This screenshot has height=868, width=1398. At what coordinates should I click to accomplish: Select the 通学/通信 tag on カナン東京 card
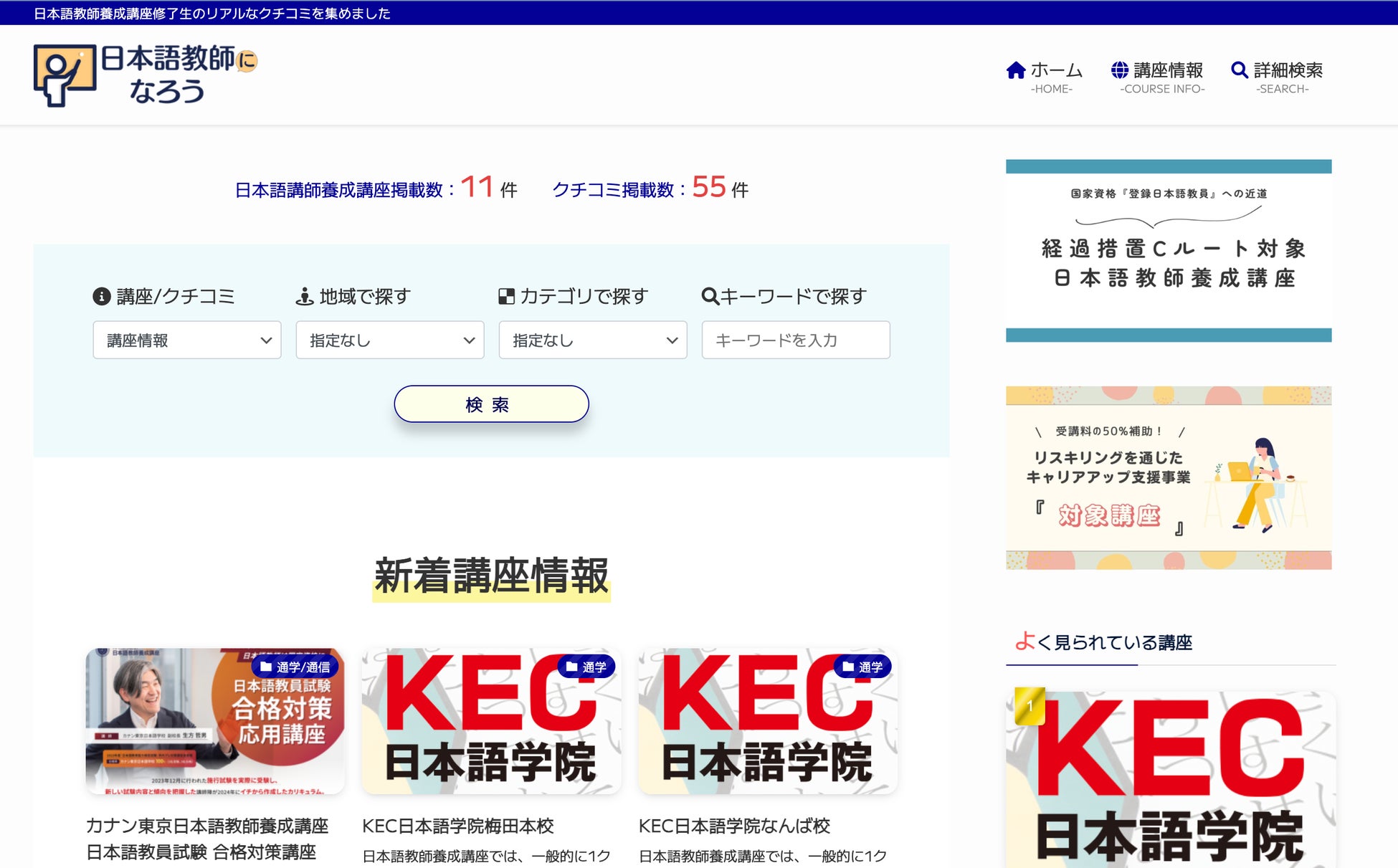tap(295, 667)
